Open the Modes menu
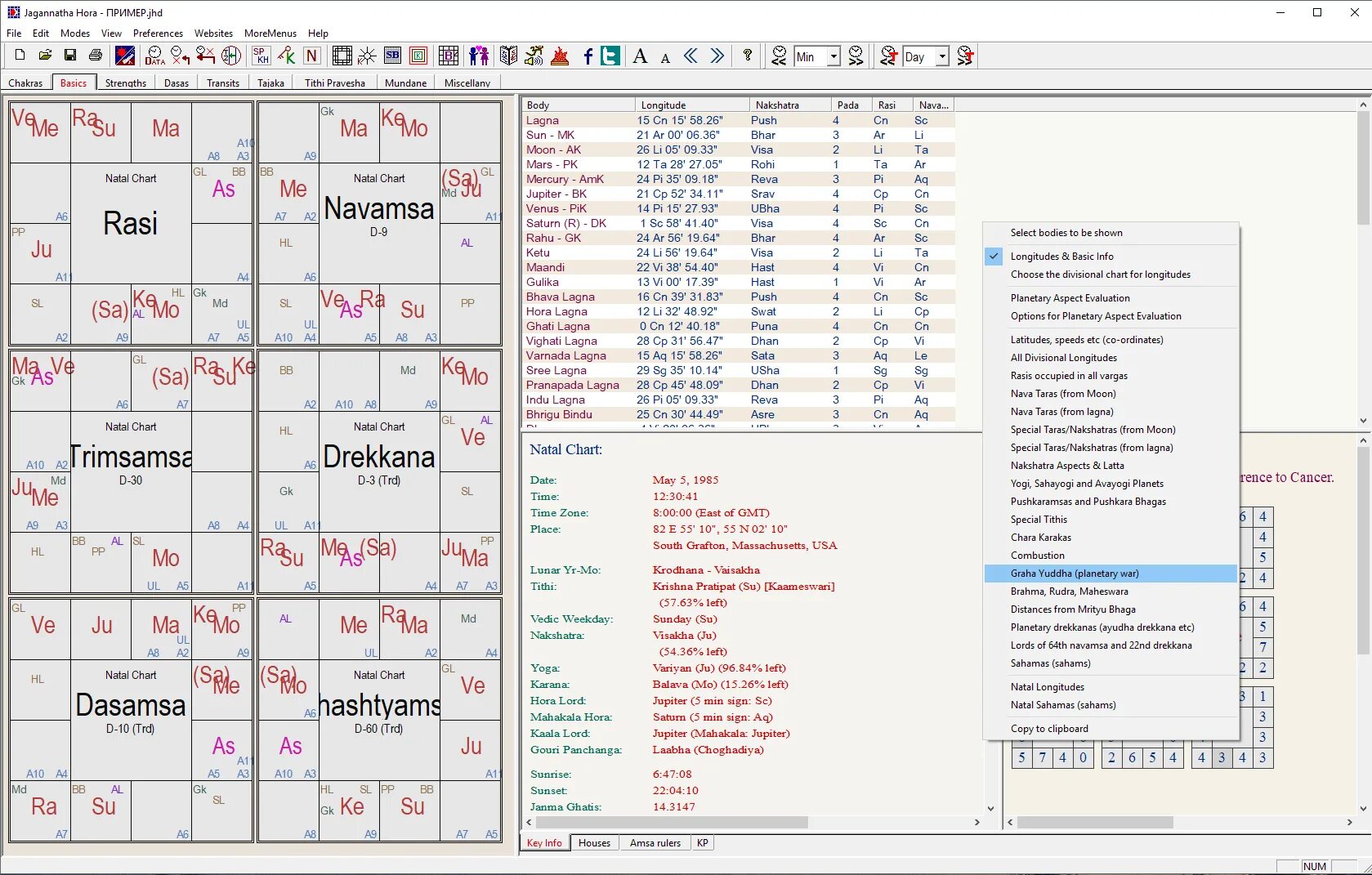This screenshot has height=875, width=1372. pos(75,33)
